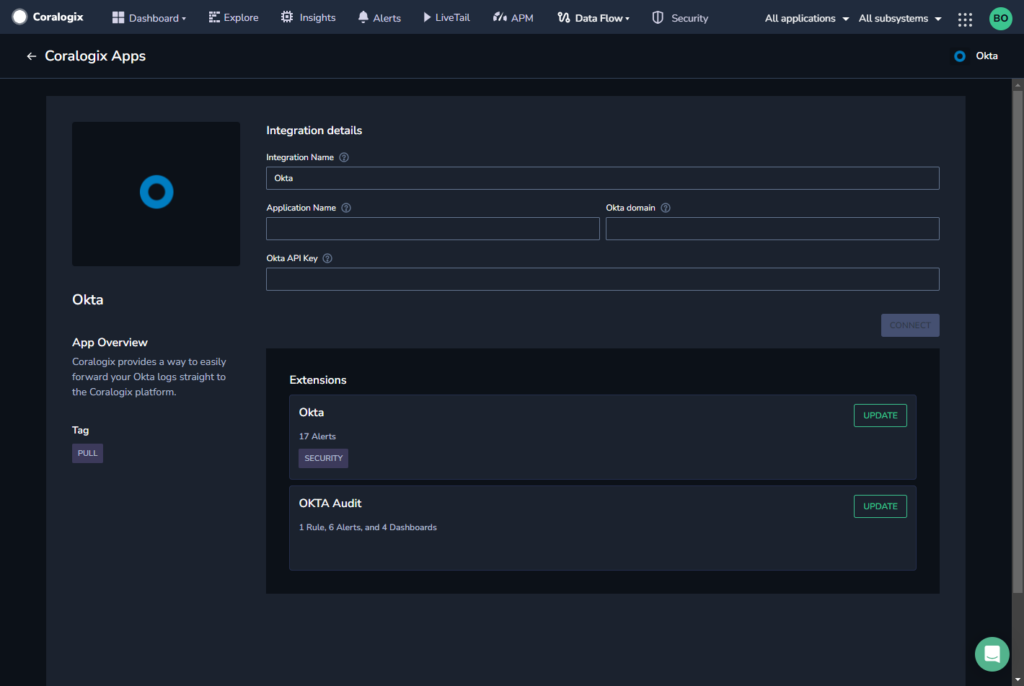Focus the Okta API Key field
The image size is (1024, 686).
coord(602,279)
